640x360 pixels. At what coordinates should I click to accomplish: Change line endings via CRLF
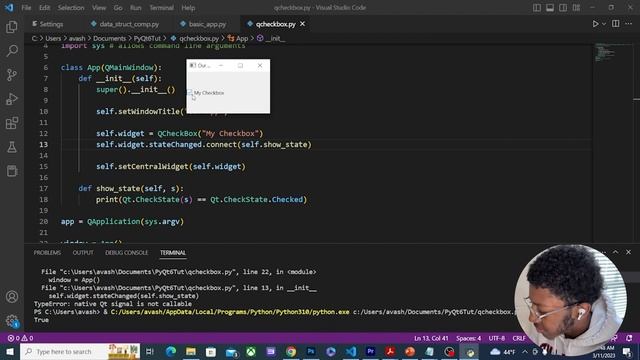[519, 338]
